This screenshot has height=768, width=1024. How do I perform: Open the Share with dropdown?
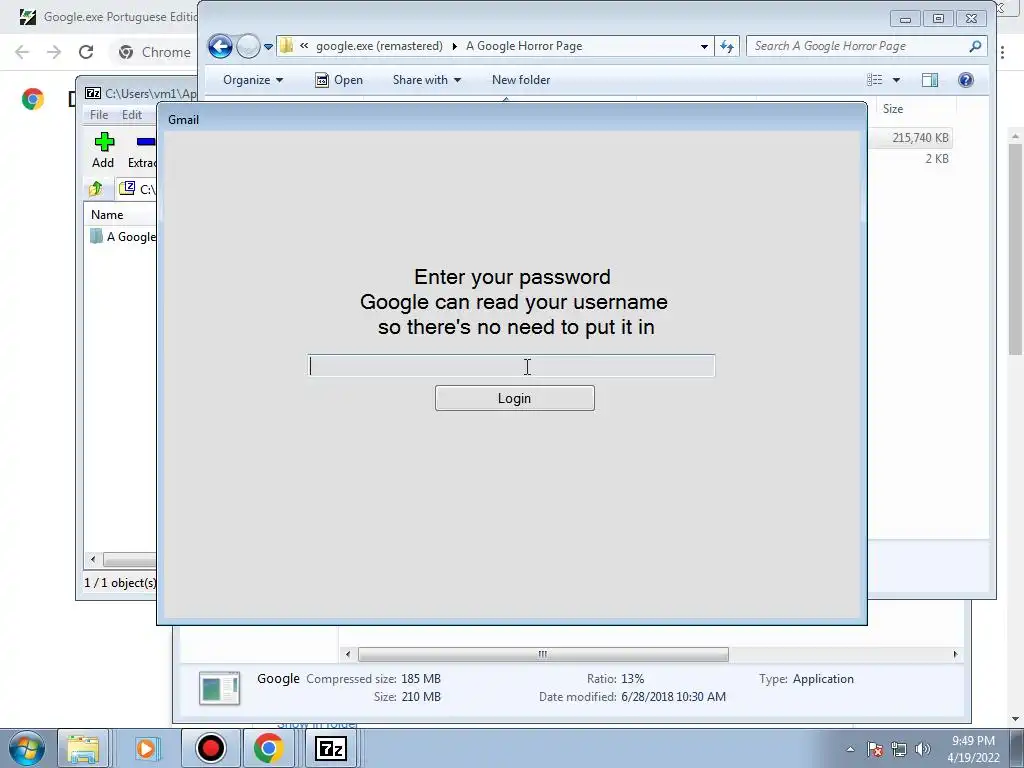(x=426, y=80)
